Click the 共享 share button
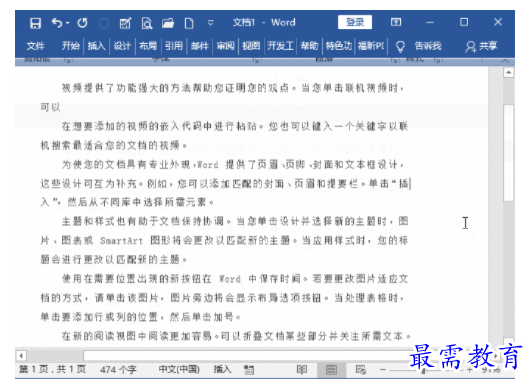 click(481, 46)
